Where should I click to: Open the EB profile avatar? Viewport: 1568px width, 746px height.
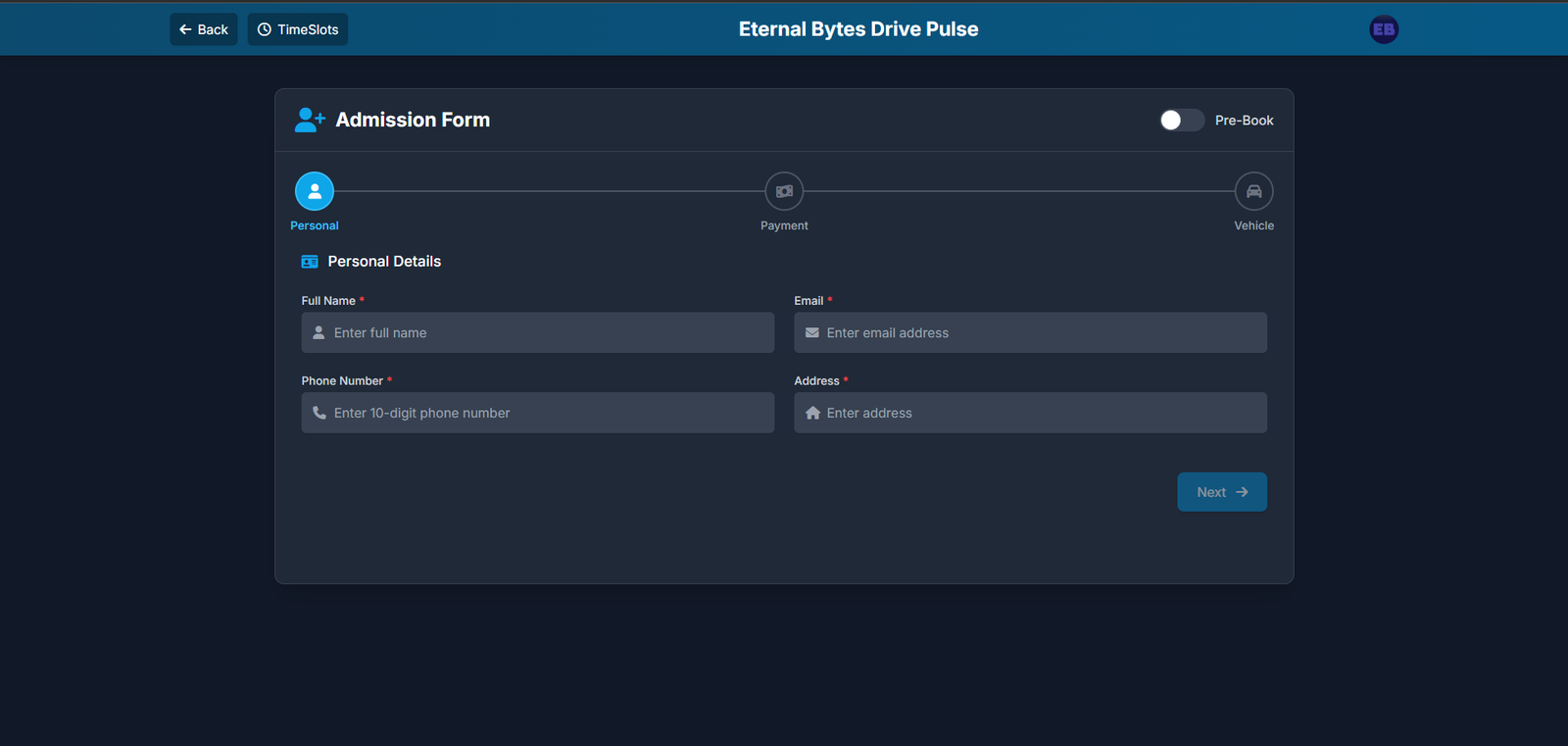(1383, 29)
